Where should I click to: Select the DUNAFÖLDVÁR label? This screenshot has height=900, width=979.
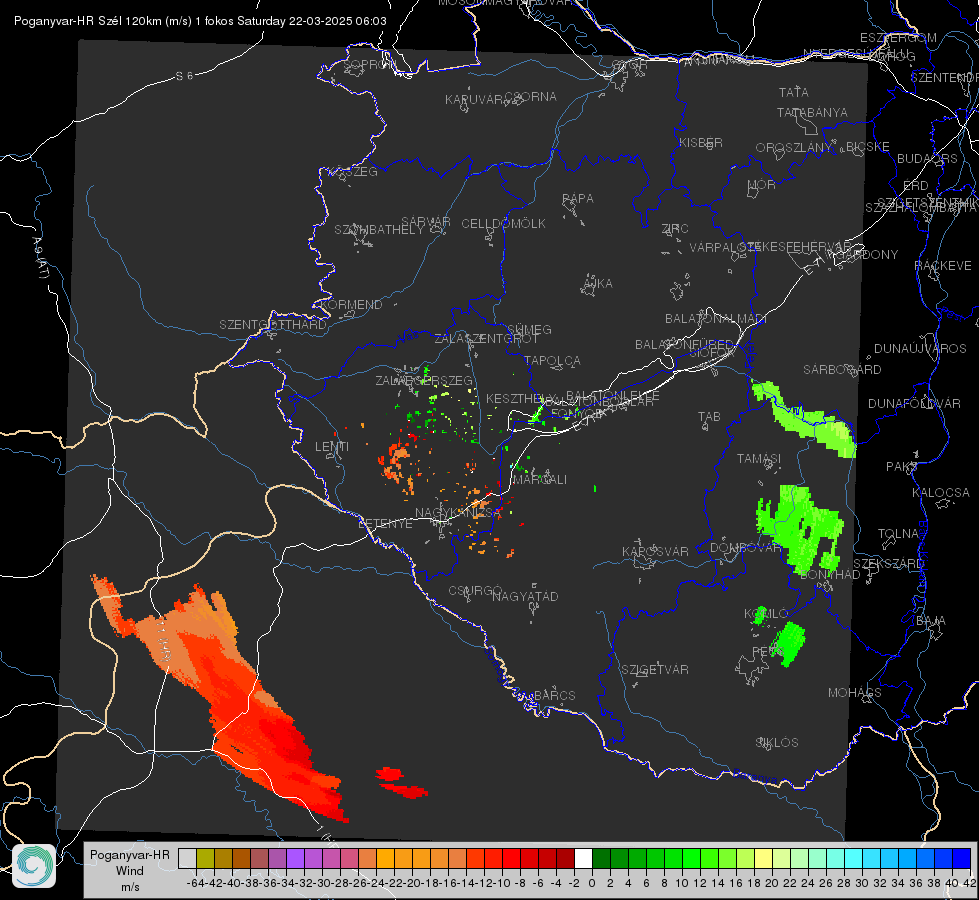(x=914, y=403)
